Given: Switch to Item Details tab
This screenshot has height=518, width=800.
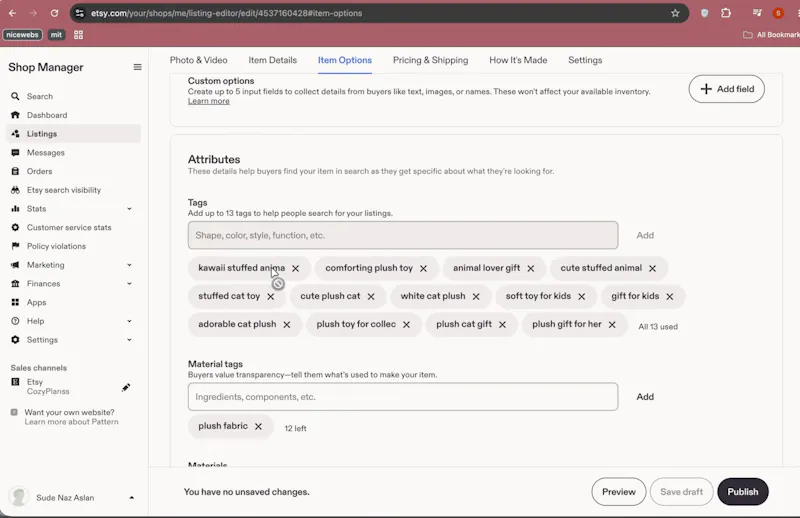Looking at the screenshot, I should click(272, 60).
